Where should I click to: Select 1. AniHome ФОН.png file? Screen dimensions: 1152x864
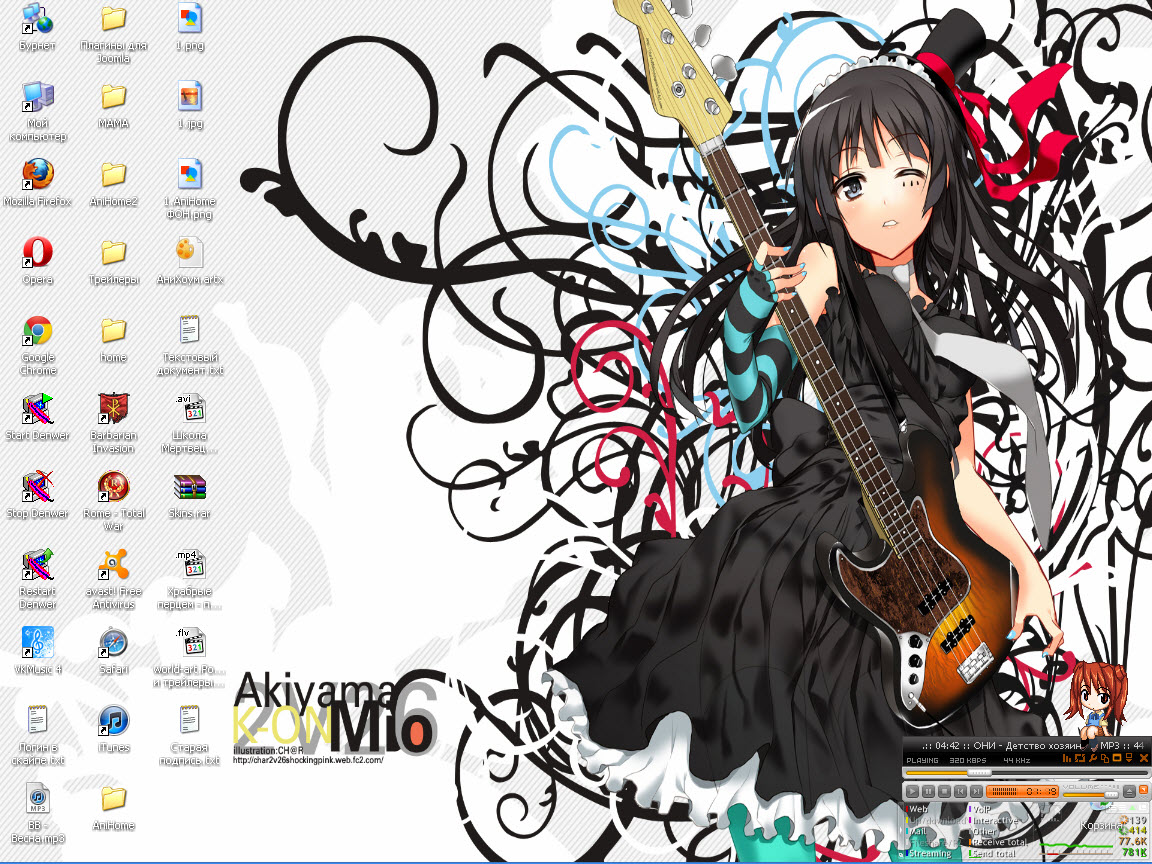(x=190, y=188)
